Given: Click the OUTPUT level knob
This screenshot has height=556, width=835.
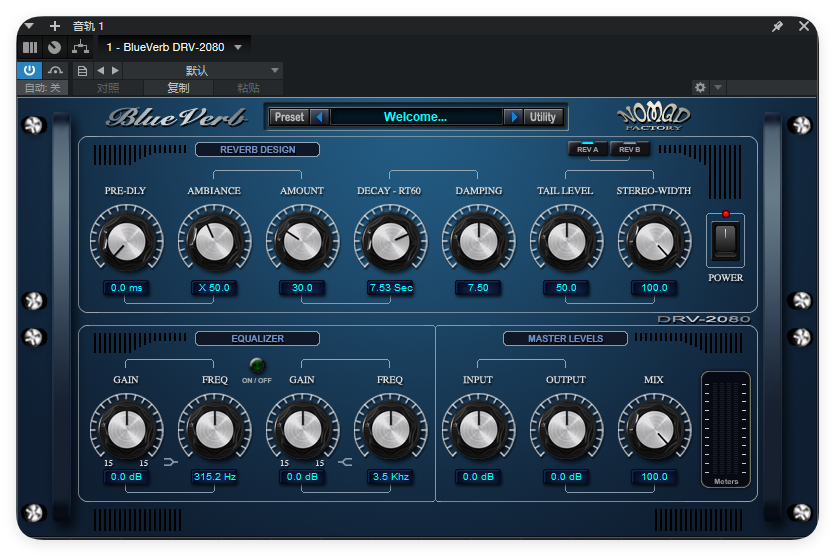Looking at the screenshot, I should coord(567,429).
